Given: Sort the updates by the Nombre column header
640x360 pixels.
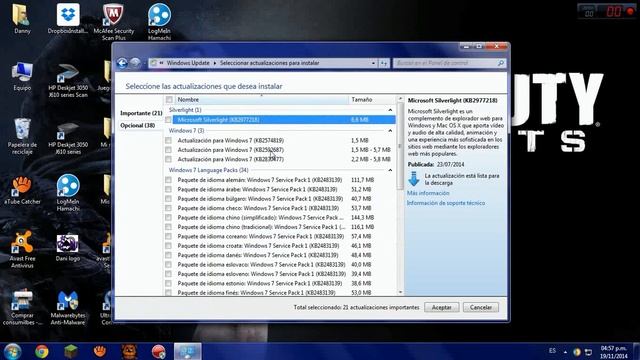Looking at the screenshot, I should click(261, 100).
